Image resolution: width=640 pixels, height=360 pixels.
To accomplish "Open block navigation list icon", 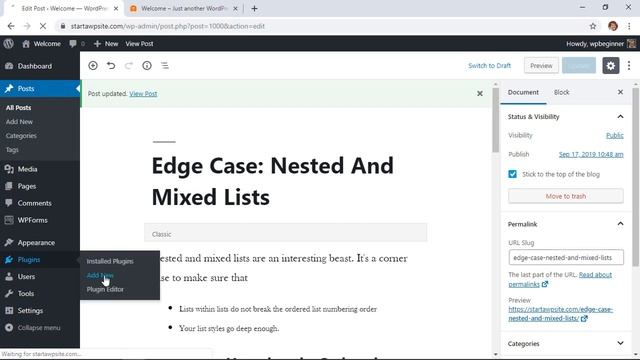I will [165, 65].
